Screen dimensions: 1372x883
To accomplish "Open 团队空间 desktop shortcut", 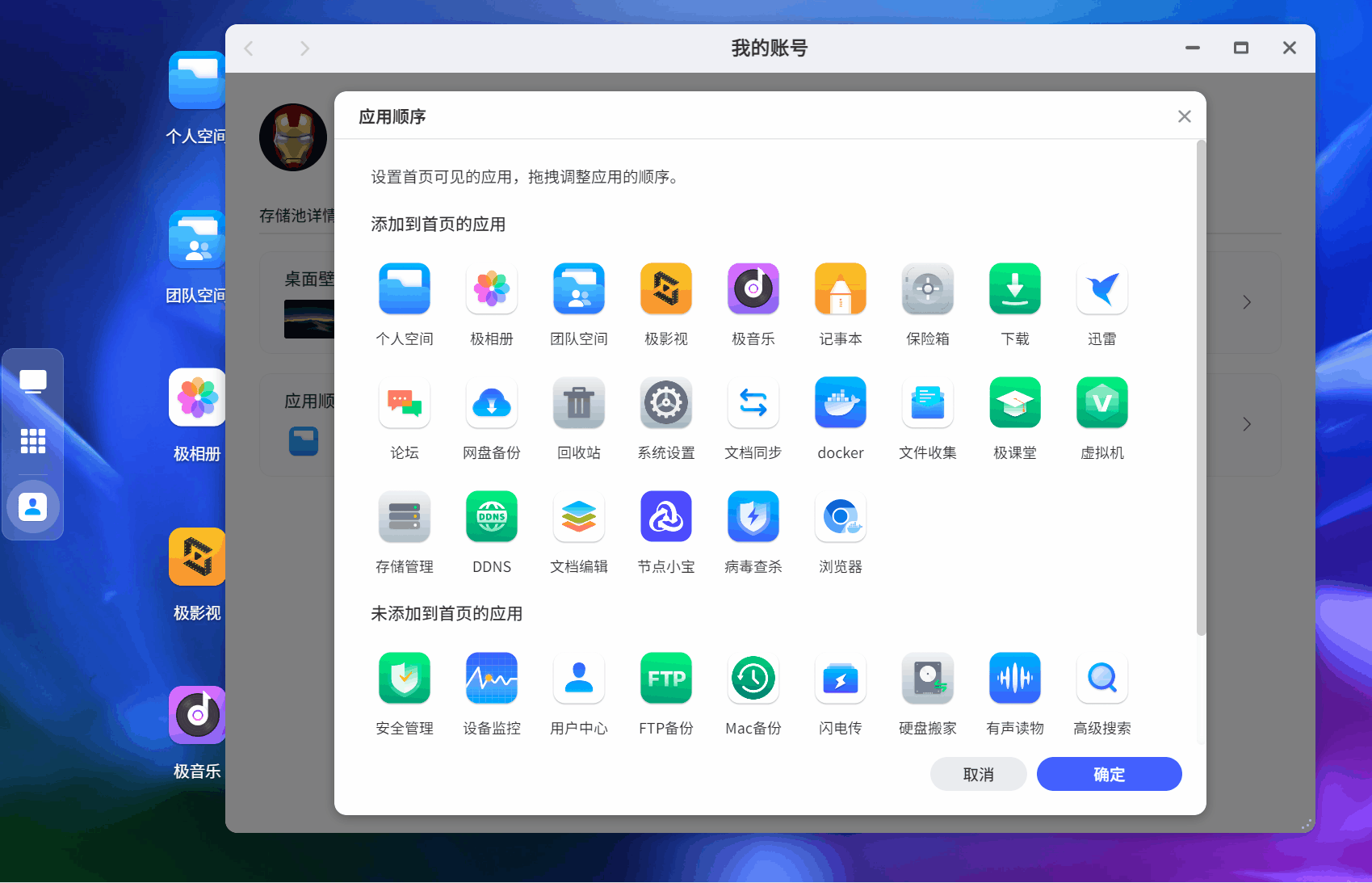I will click(x=197, y=239).
